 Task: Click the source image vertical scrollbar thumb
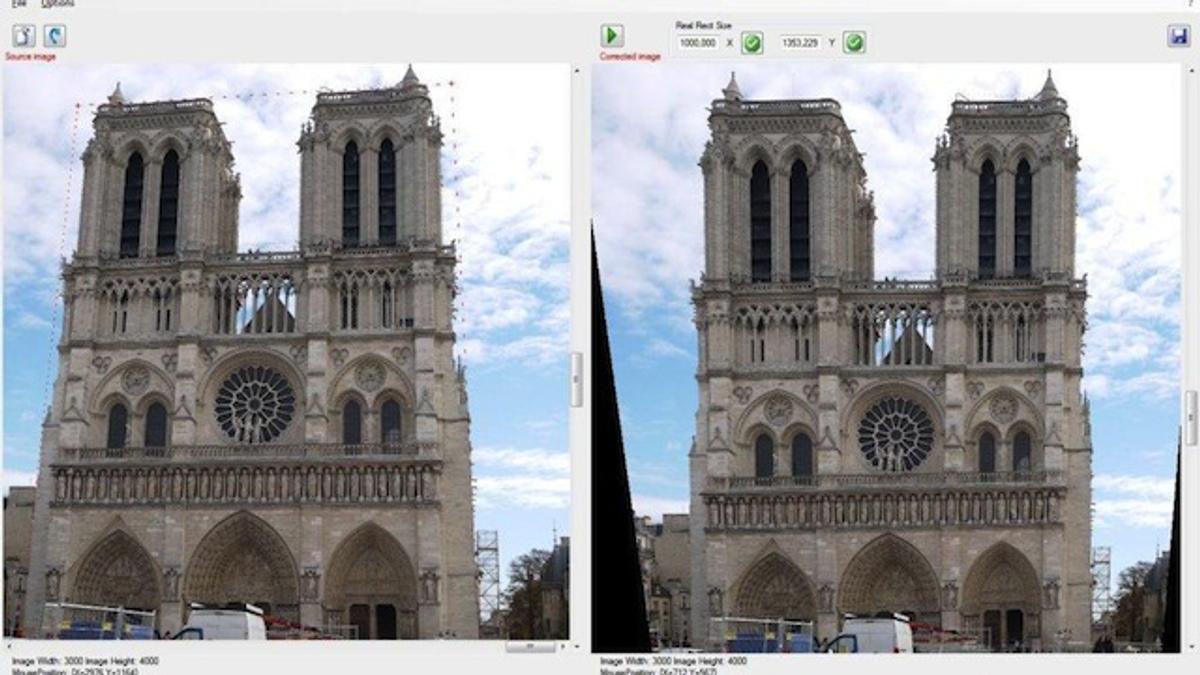tap(576, 379)
